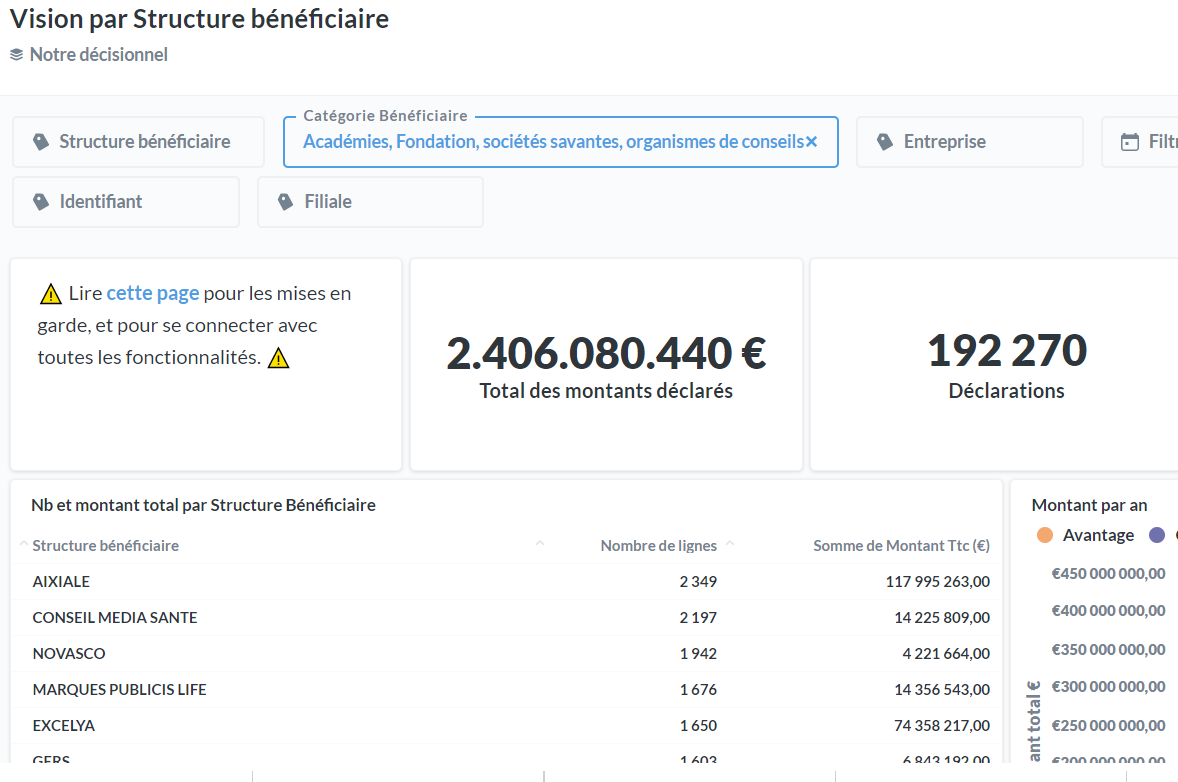Click the warning icon before 'Lire'
Viewport: 1178px width, 782px height.
(51, 294)
